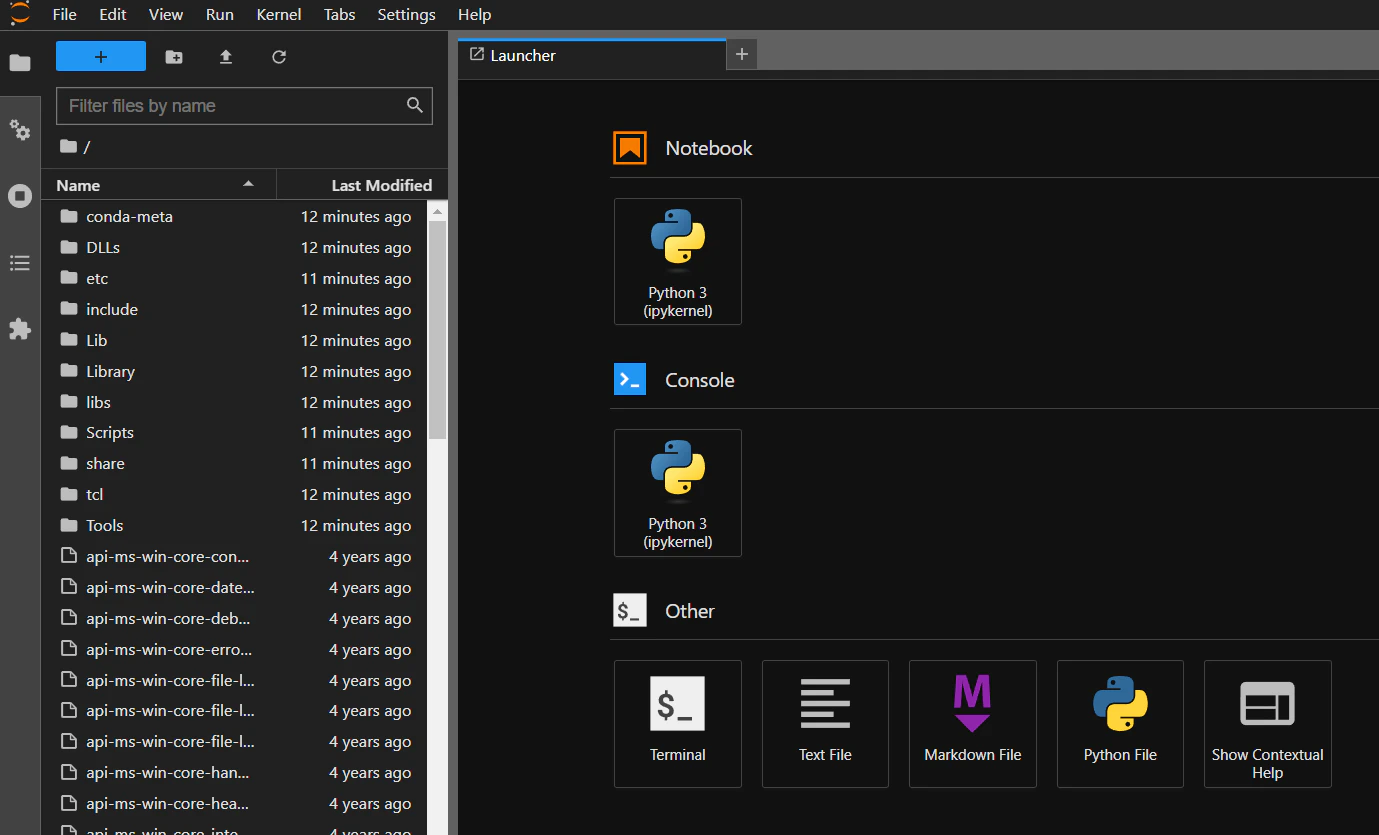Screen dimensions: 1379x835
Task: Sort files by Last Modified column
Action: (363, 185)
